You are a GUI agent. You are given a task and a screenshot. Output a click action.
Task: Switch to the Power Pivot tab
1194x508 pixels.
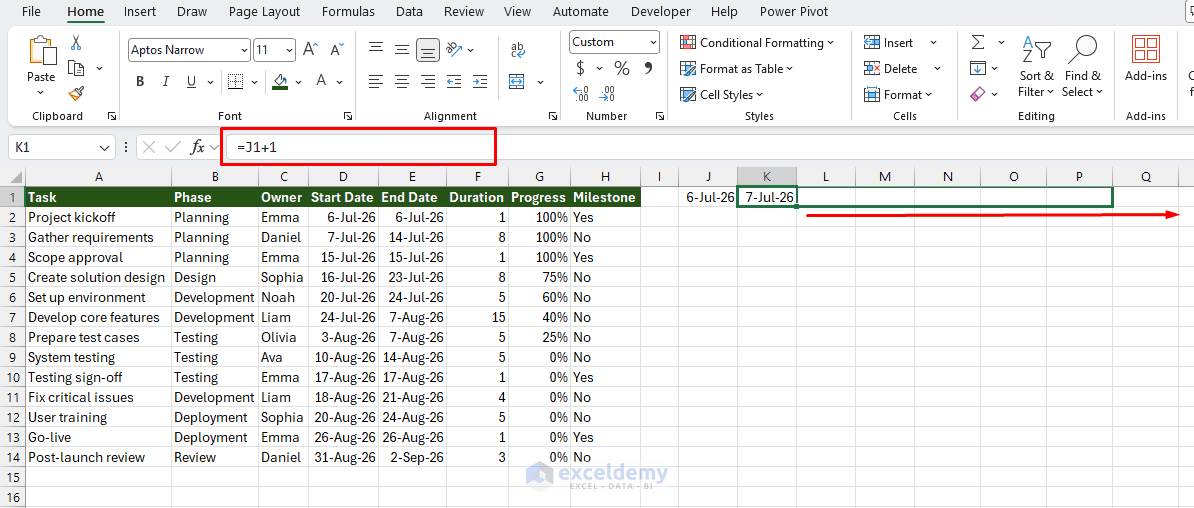[x=794, y=11]
